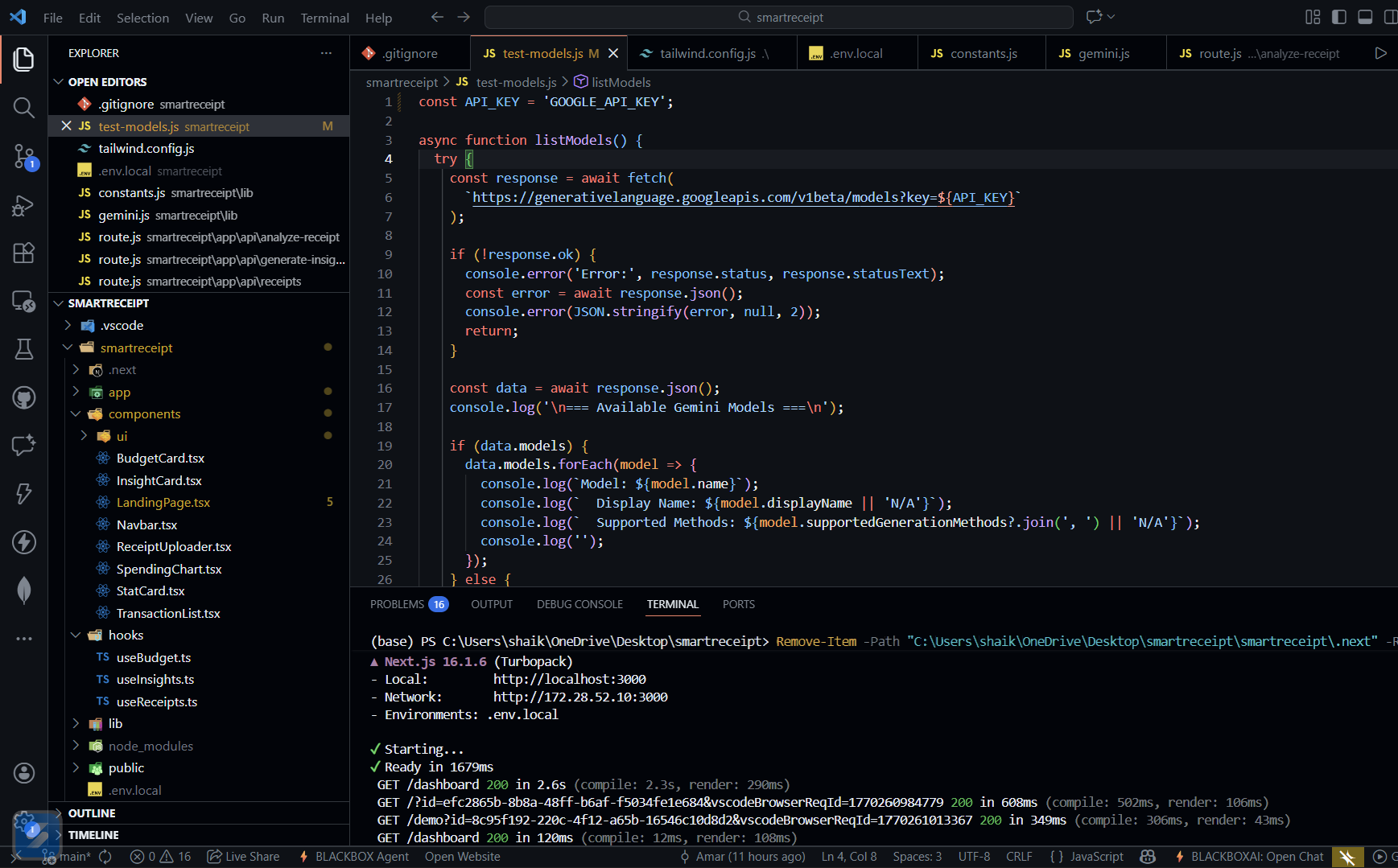Screen dimensions: 1398x868
Task: Switch to the constants.js editor tab
Action: click(x=983, y=54)
